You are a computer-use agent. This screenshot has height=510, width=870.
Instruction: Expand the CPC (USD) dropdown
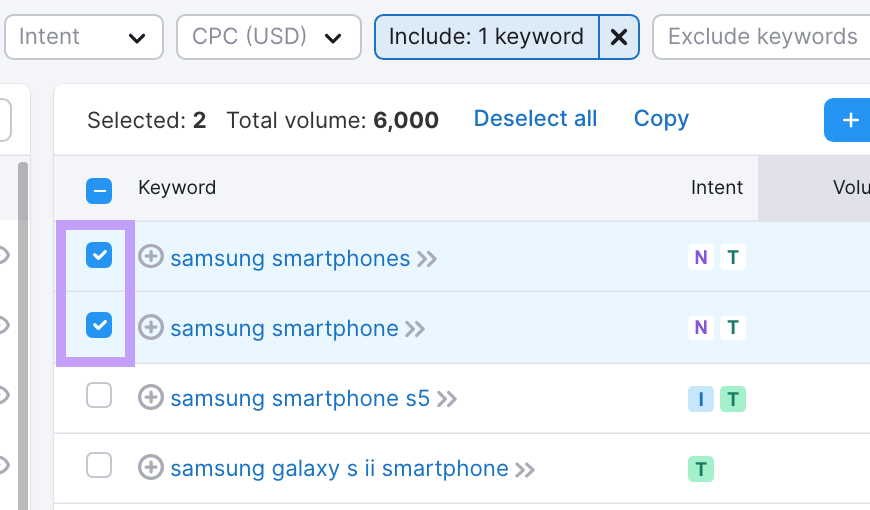point(268,38)
